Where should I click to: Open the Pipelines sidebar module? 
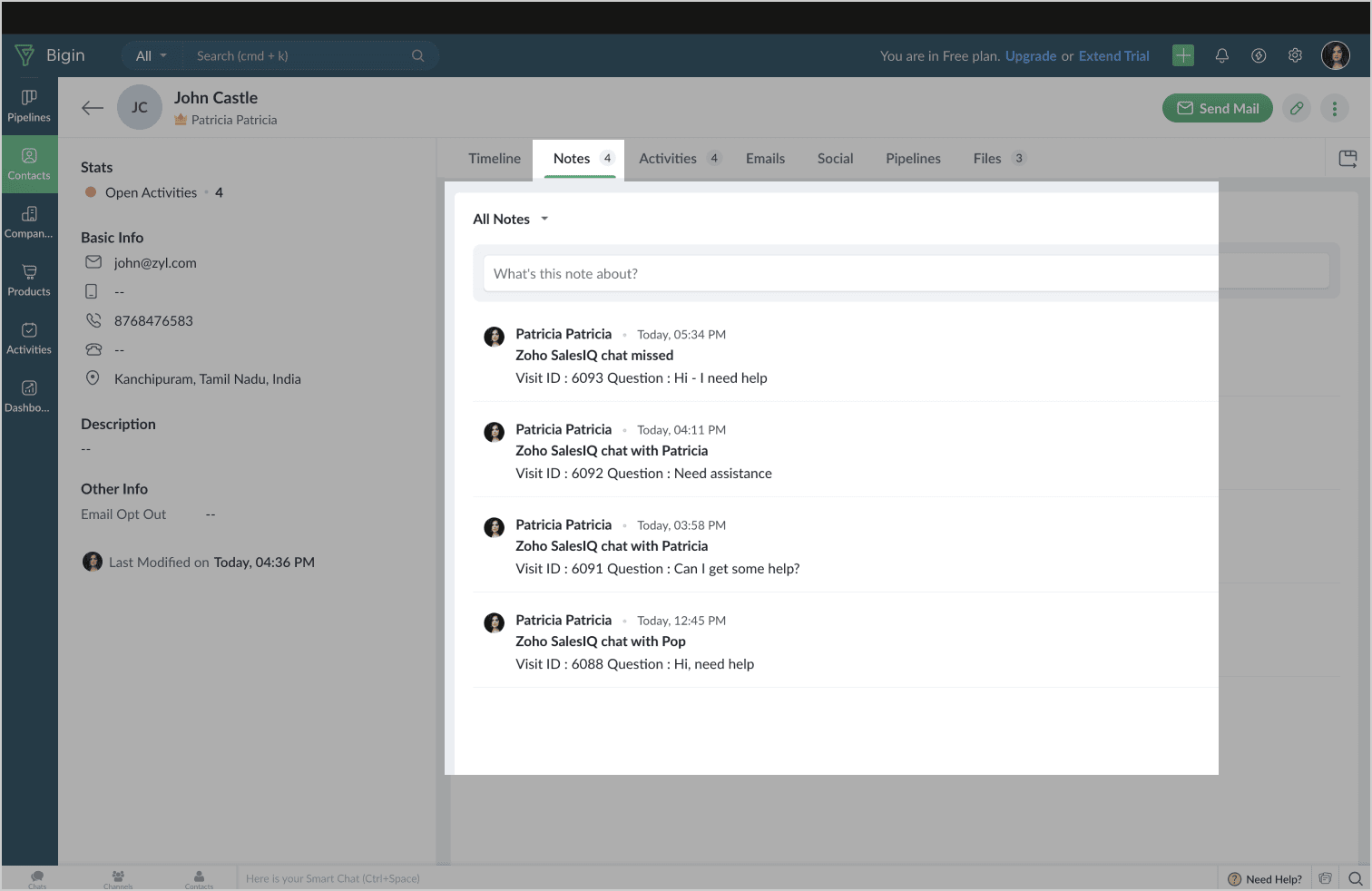click(29, 106)
